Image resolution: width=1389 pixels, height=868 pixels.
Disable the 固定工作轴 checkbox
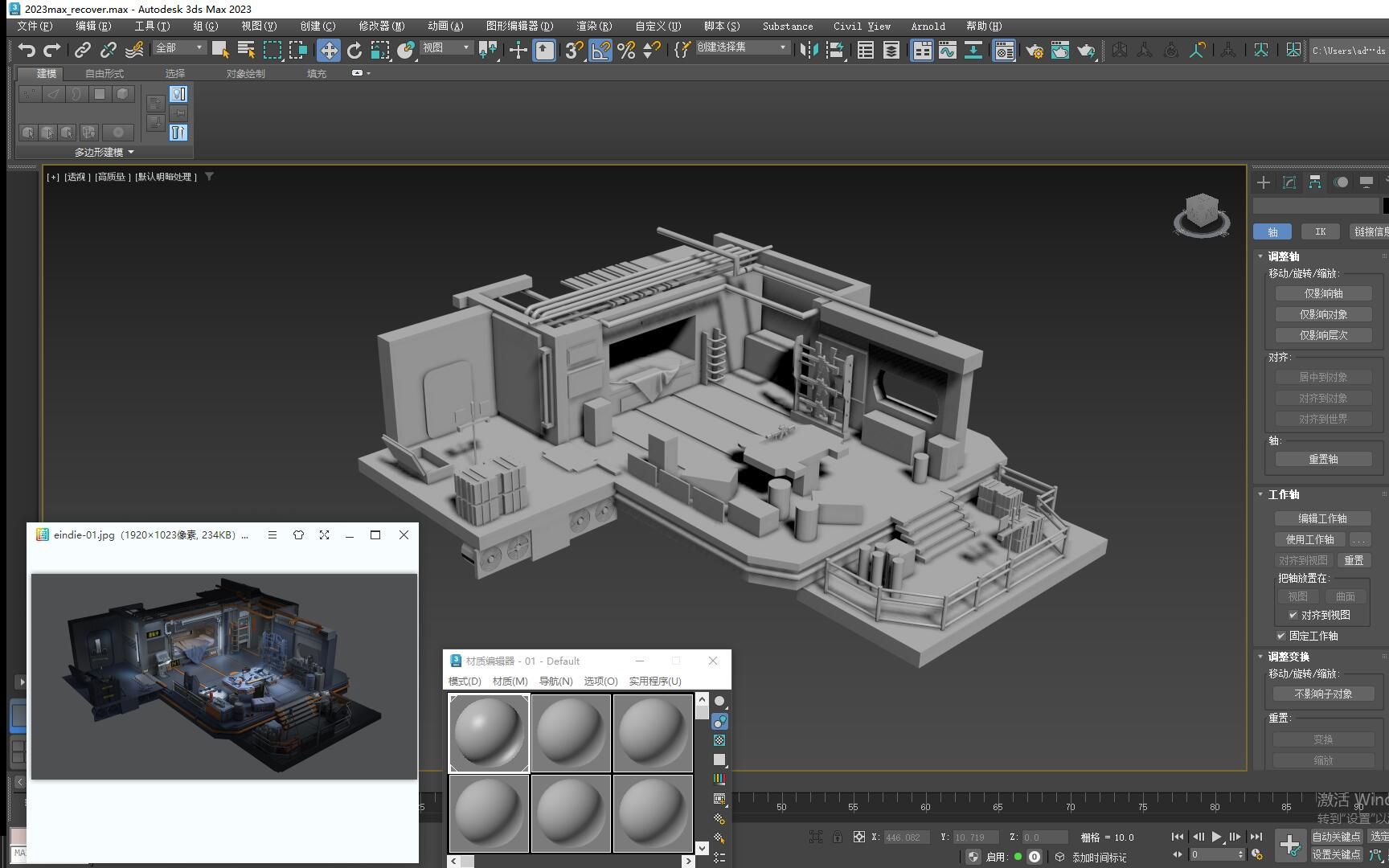[x=1281, y=636]
